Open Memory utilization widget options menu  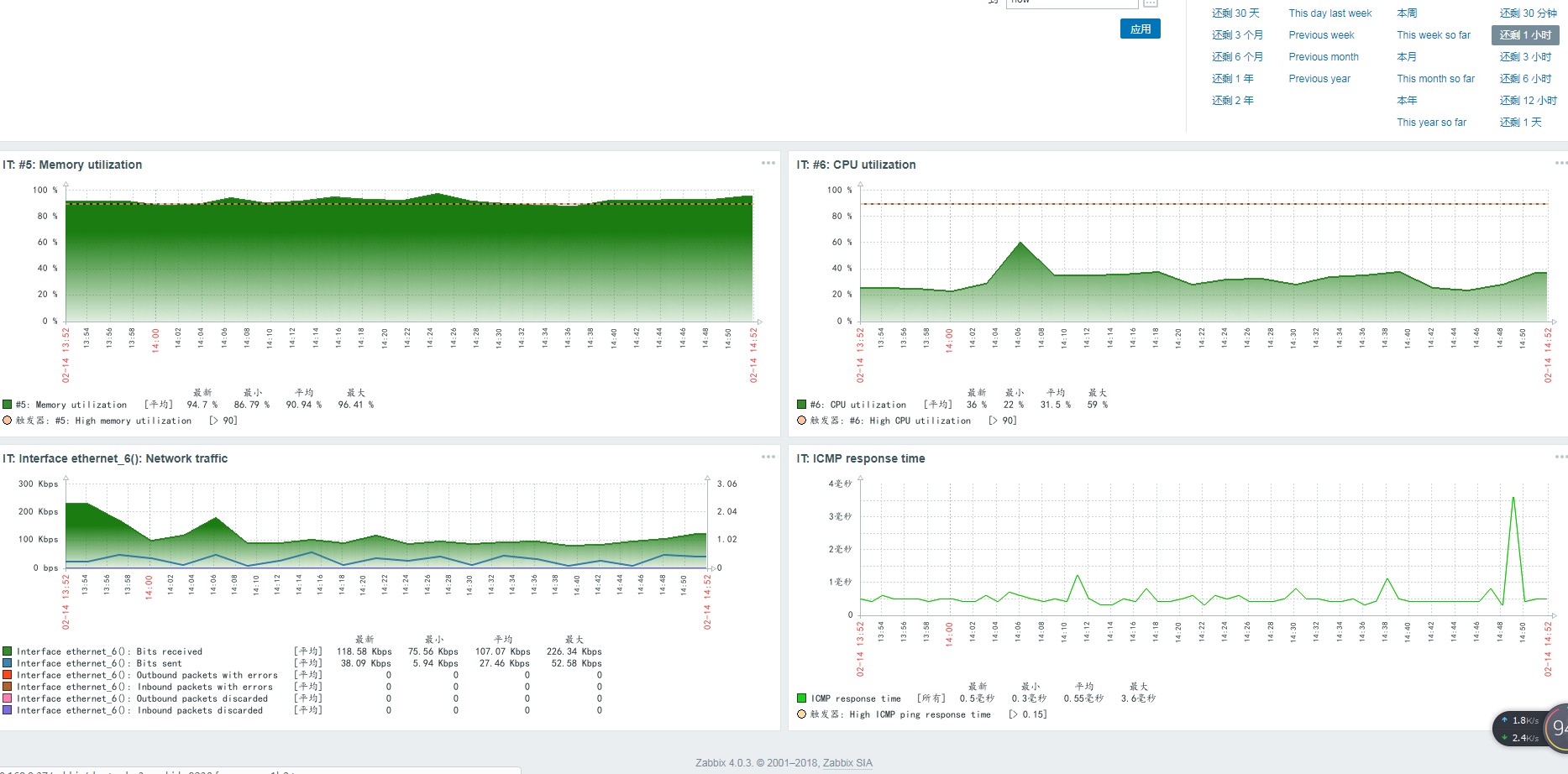click(x=768, y=163)
